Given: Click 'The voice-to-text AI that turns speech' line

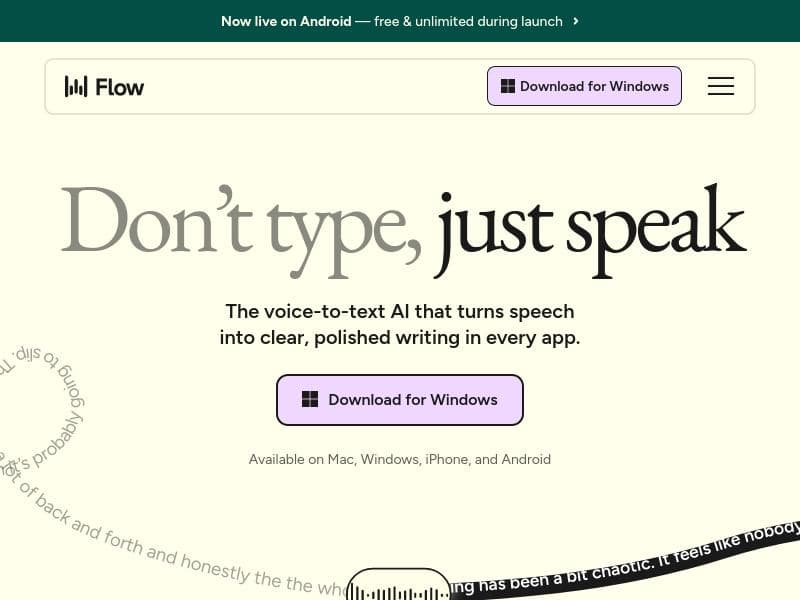Looking at the screenshot, I should click(x=400, y=311).
